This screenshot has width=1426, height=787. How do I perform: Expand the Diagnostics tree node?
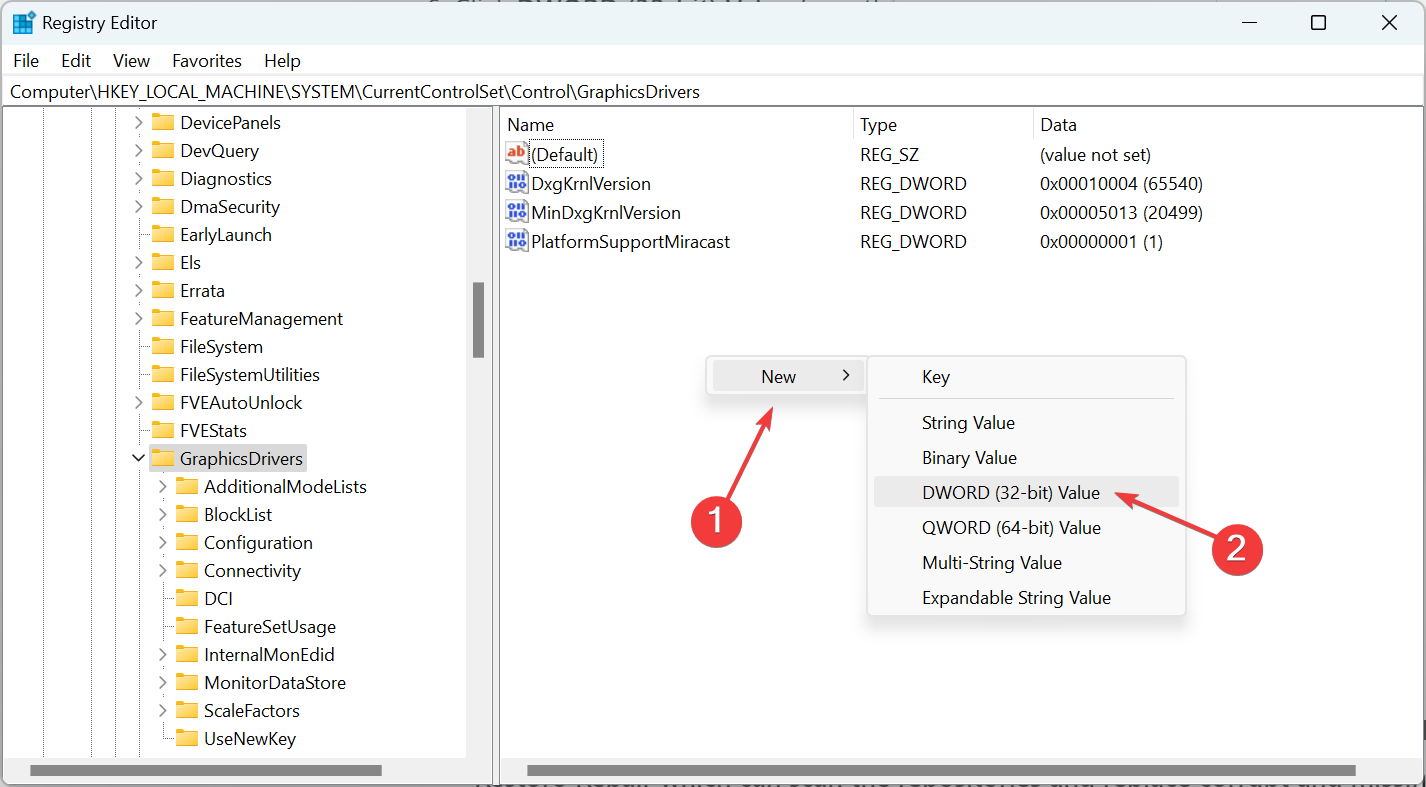click(138, 178)
